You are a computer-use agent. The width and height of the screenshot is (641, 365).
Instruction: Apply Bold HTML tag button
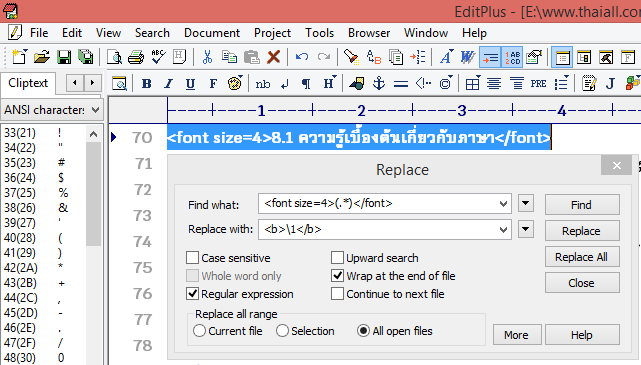[146, 84]
